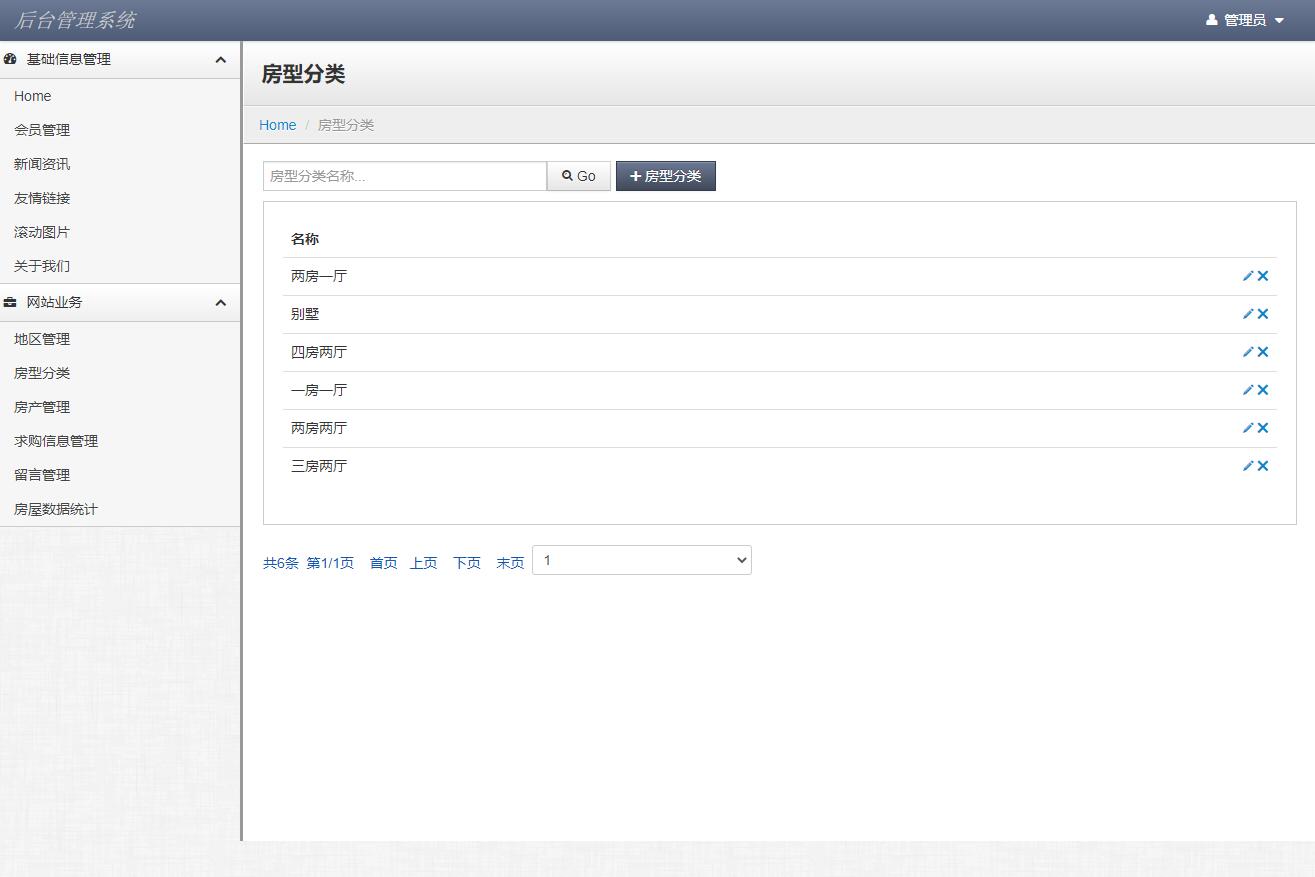1315x877 pixels.
Task: Edit the 四房两厅 row
Action: [1247, 351]
